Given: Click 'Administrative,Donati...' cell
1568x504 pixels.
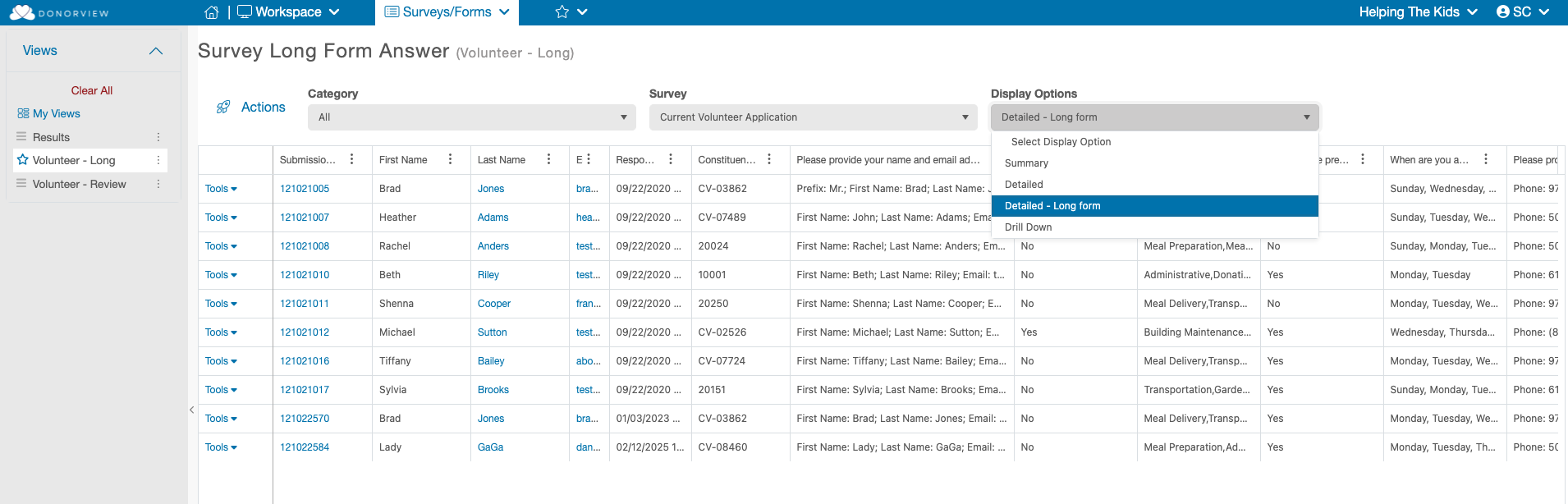Looking at the screenshot, I should click(x=1198, y=275).
